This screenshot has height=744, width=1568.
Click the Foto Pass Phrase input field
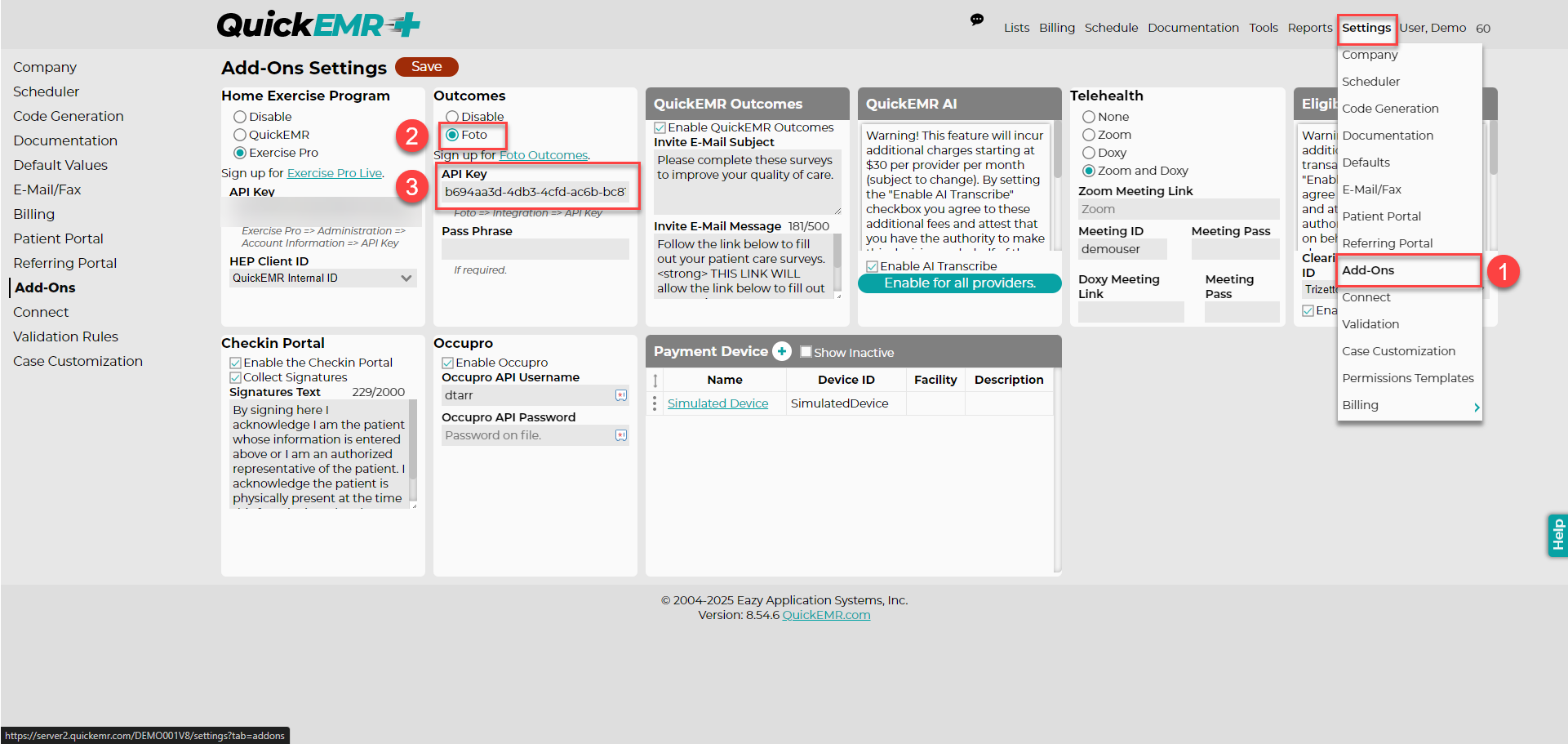tap(535, 249)
